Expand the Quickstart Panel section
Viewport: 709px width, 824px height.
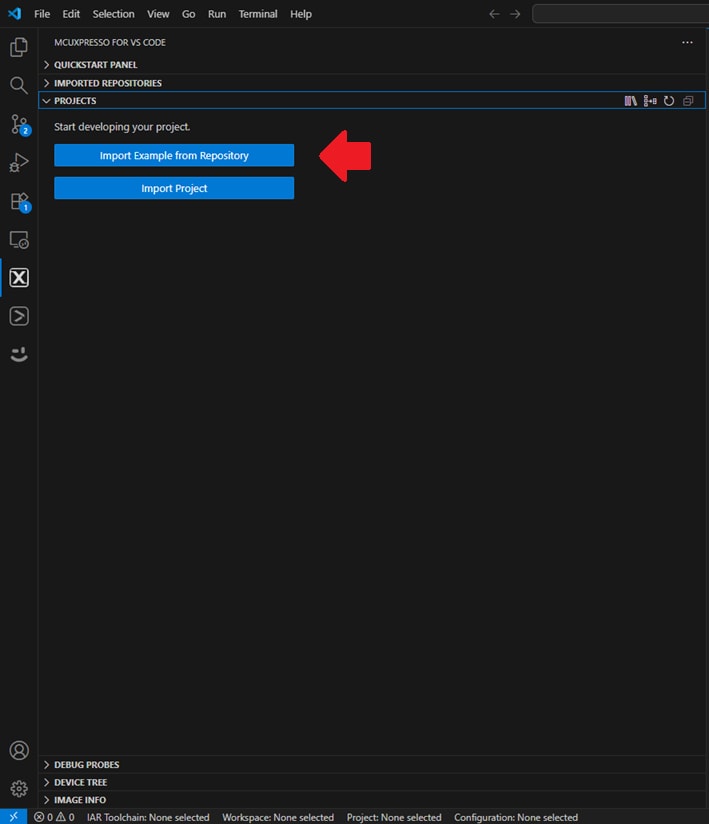pos(372,65)
